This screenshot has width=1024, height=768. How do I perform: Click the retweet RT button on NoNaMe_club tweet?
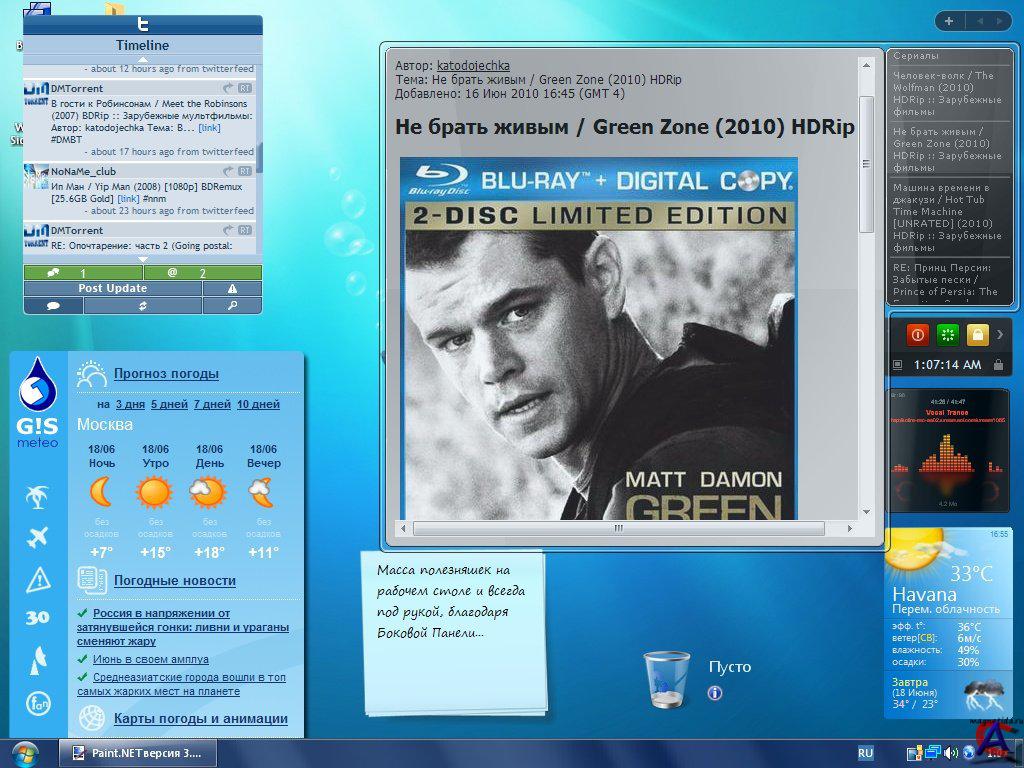245,172
